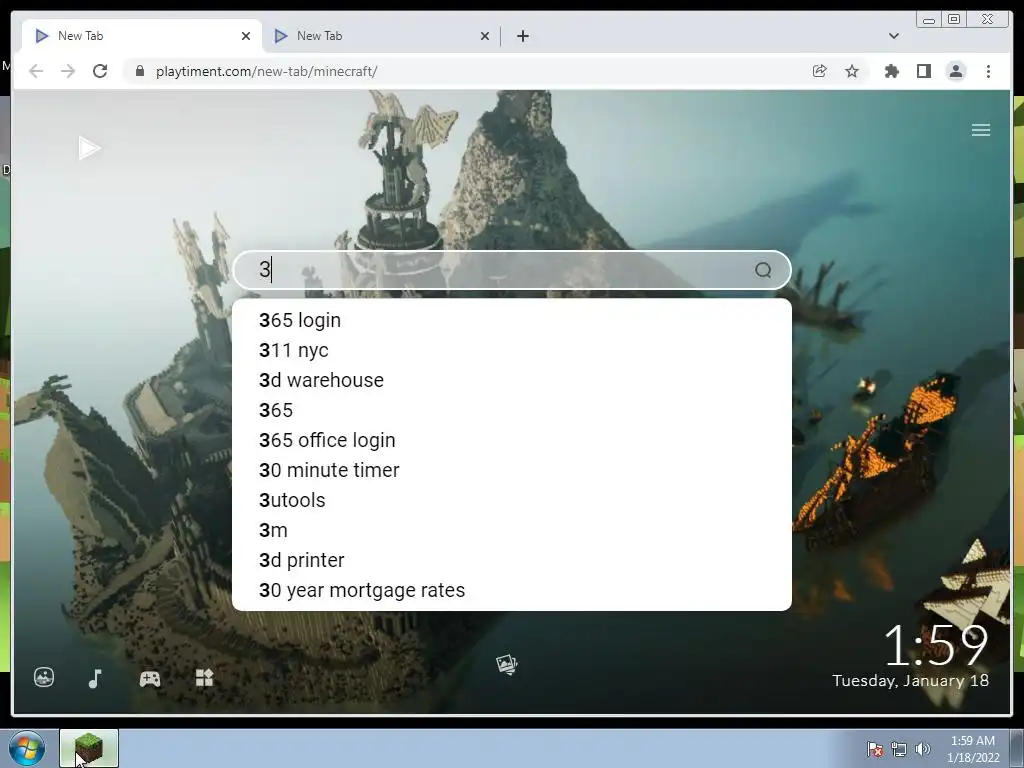Choose suggestion "365 office login"

[511, 440]
